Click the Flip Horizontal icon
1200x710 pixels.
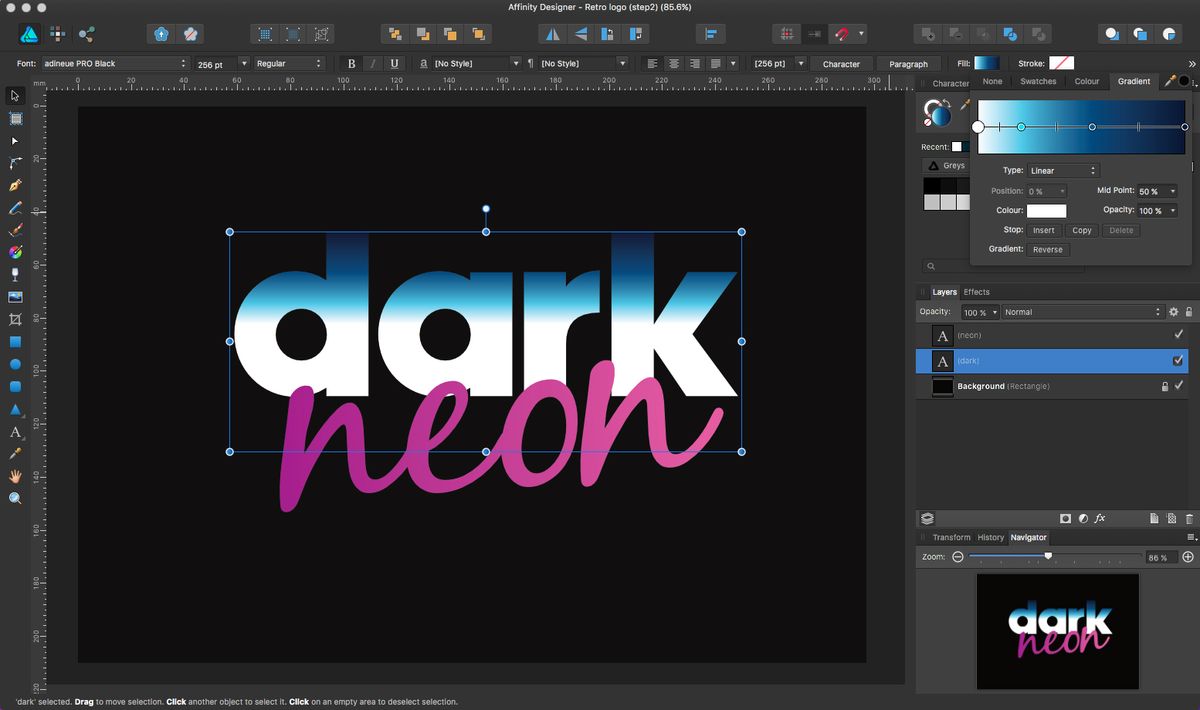point(551,33)
